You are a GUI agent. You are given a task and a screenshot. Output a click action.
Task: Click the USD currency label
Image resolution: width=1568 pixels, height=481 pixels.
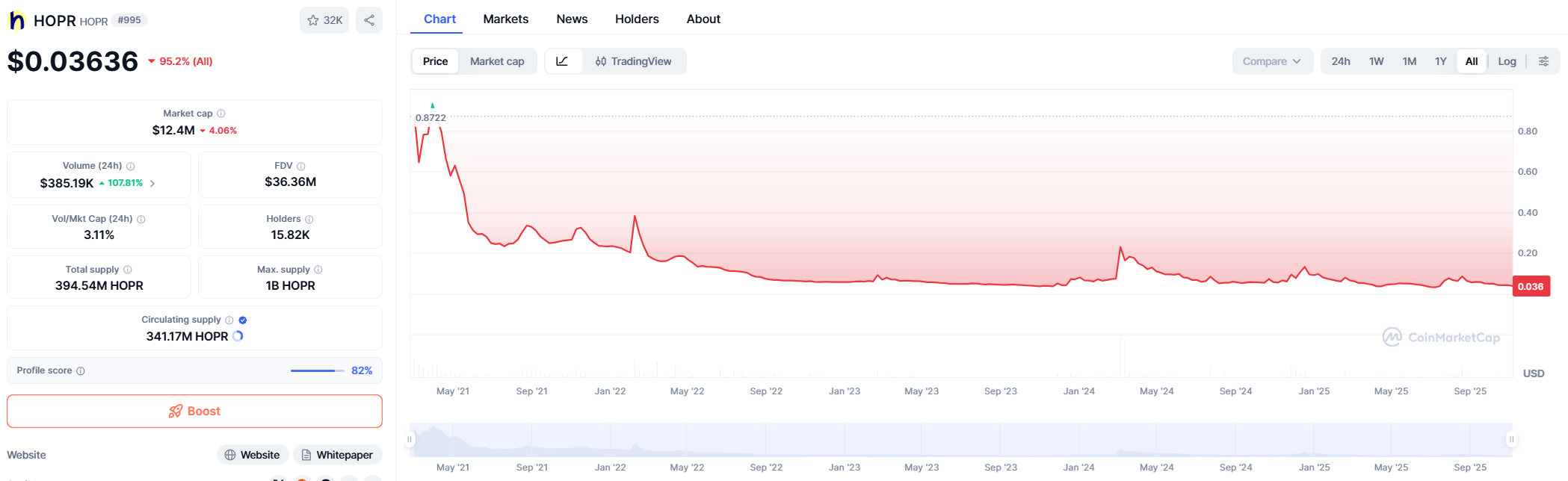tap(1534, 373)
